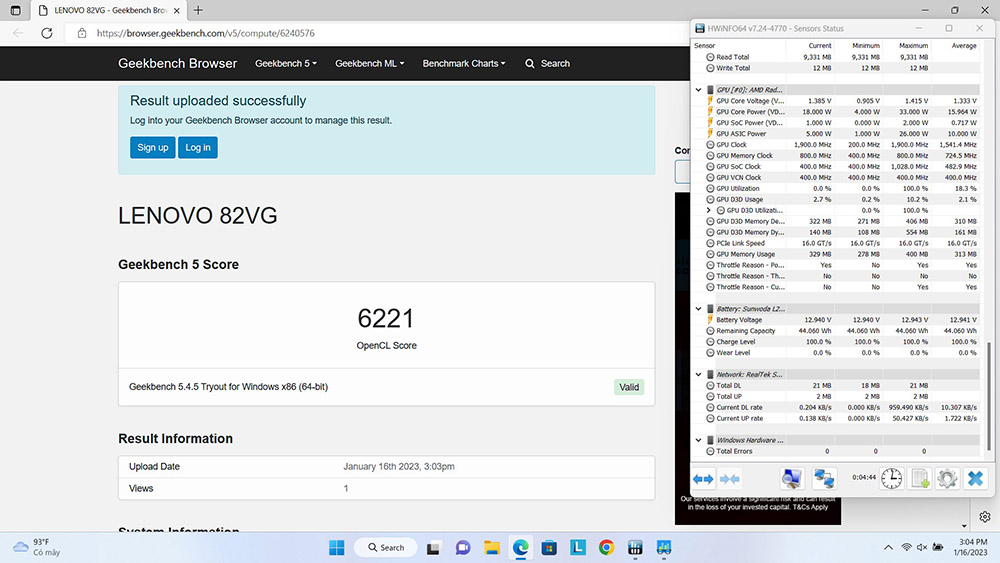Open Microsoft Store from taskbar

[x=549, y=547]
